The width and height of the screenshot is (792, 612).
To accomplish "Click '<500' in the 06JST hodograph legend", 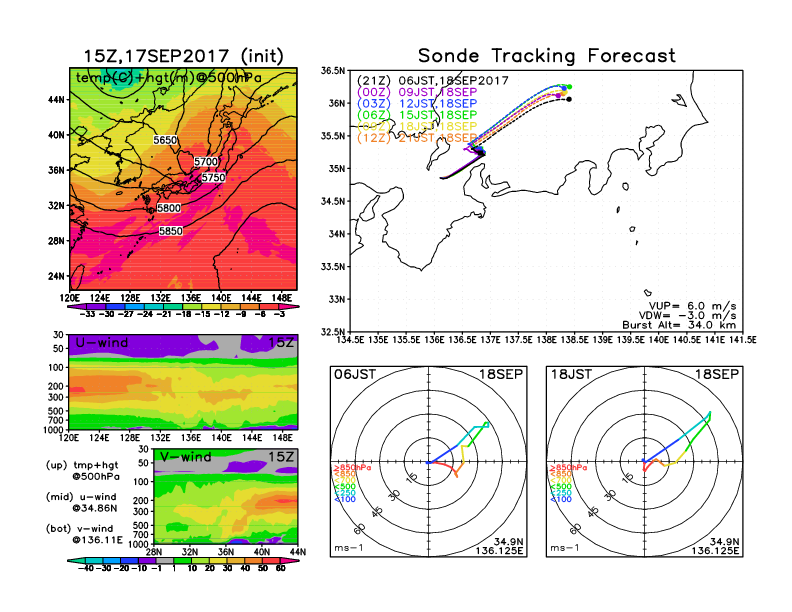I will click(x=344, y=487).
